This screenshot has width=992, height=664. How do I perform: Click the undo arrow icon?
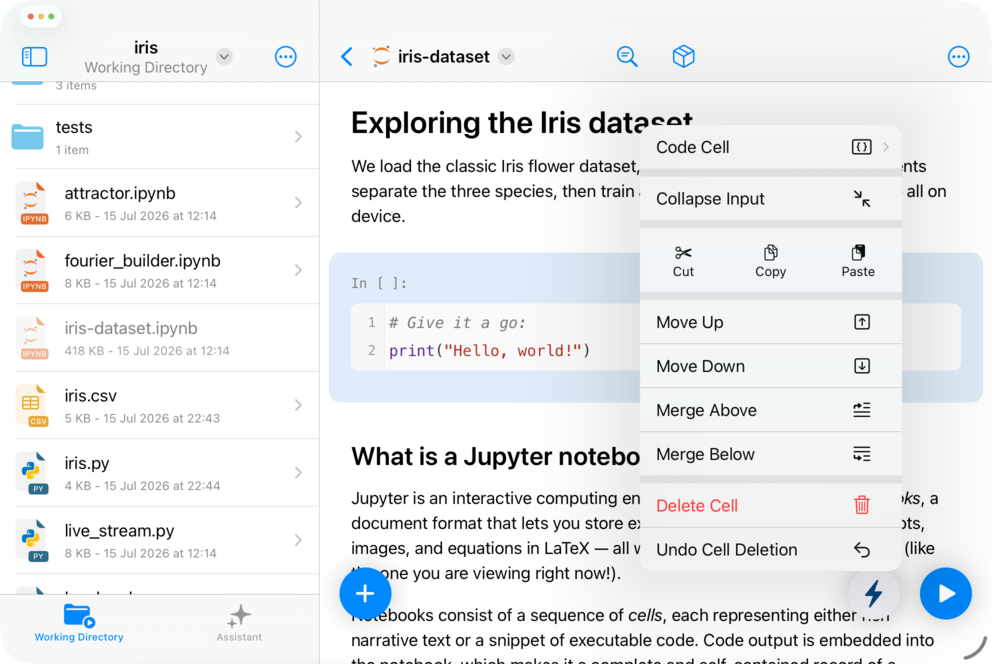click(x=862, y=550)
